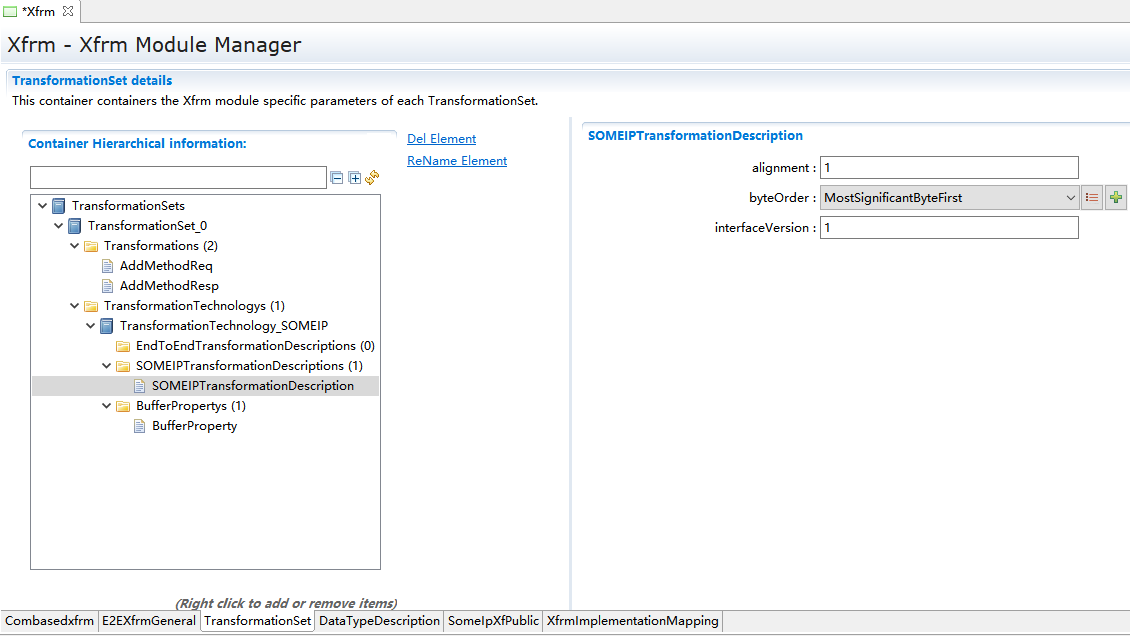The image size is (1130, 636).
Task: Click the TransformationSet_0 container icon
Action: coord(75,226)
